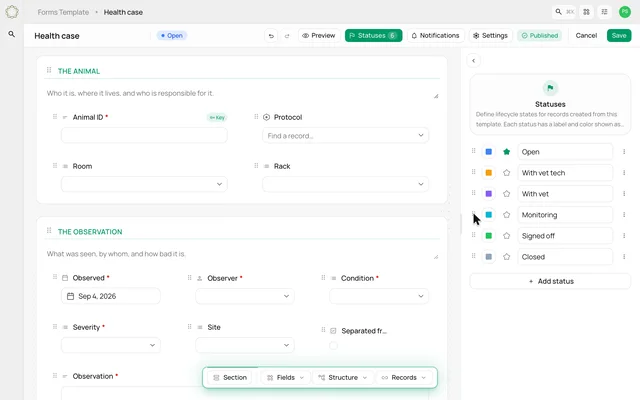Click drag handle of Open status row

(x=473, y=151)
